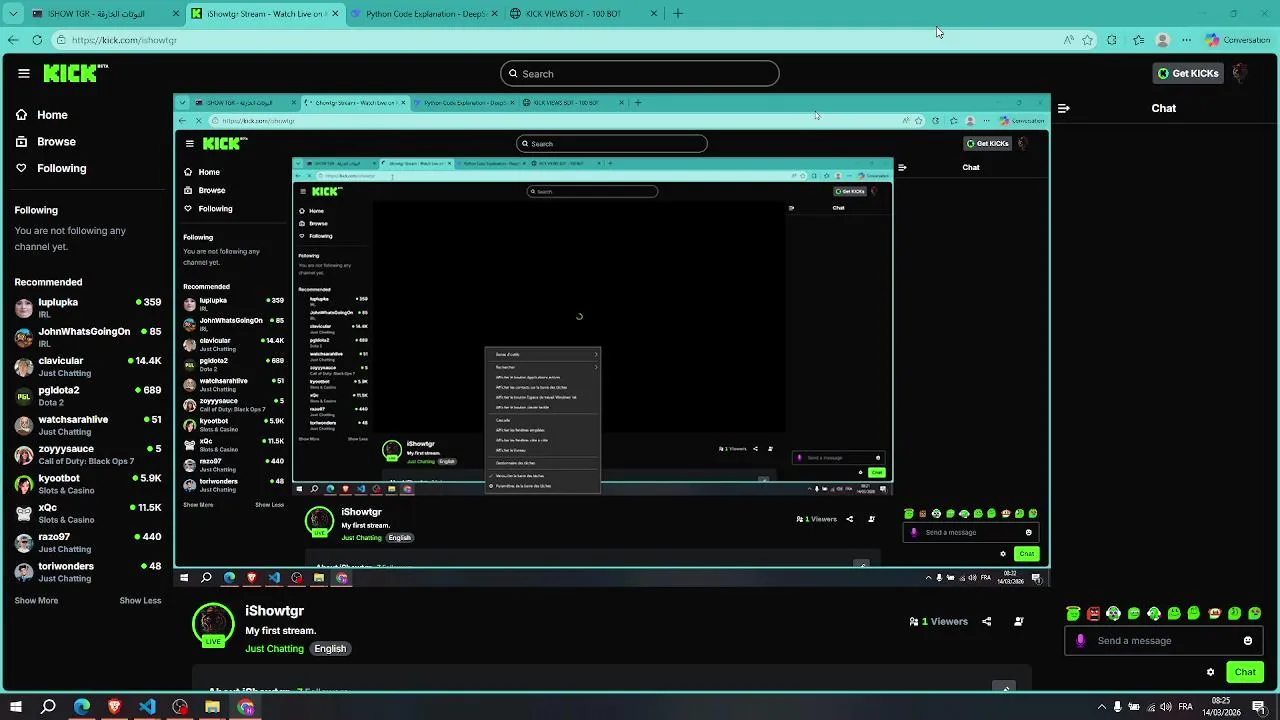Open the Copilot Conversation button

click(1238, 40)
